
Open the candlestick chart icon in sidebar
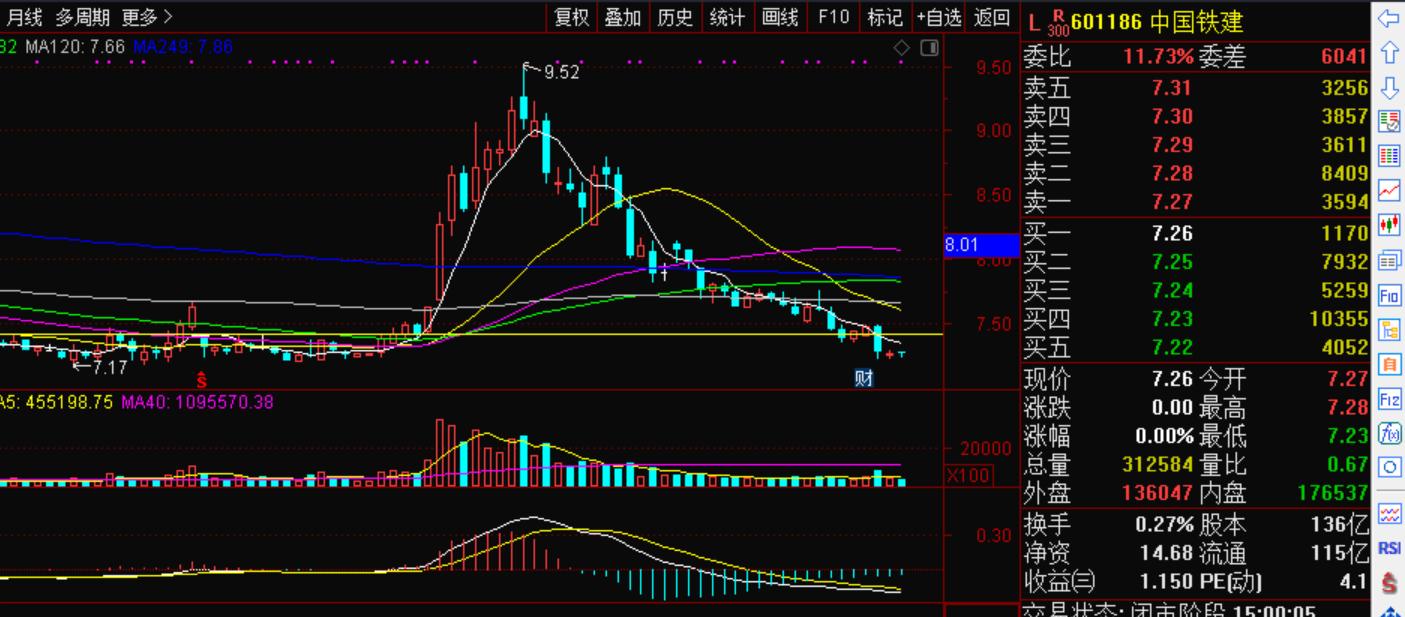(1389, 225)
